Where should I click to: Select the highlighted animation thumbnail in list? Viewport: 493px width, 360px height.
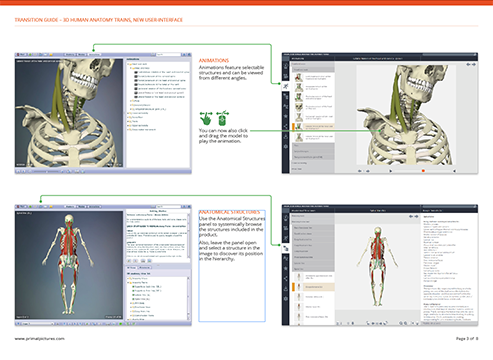pyautogui.click(x=299, y=127)
